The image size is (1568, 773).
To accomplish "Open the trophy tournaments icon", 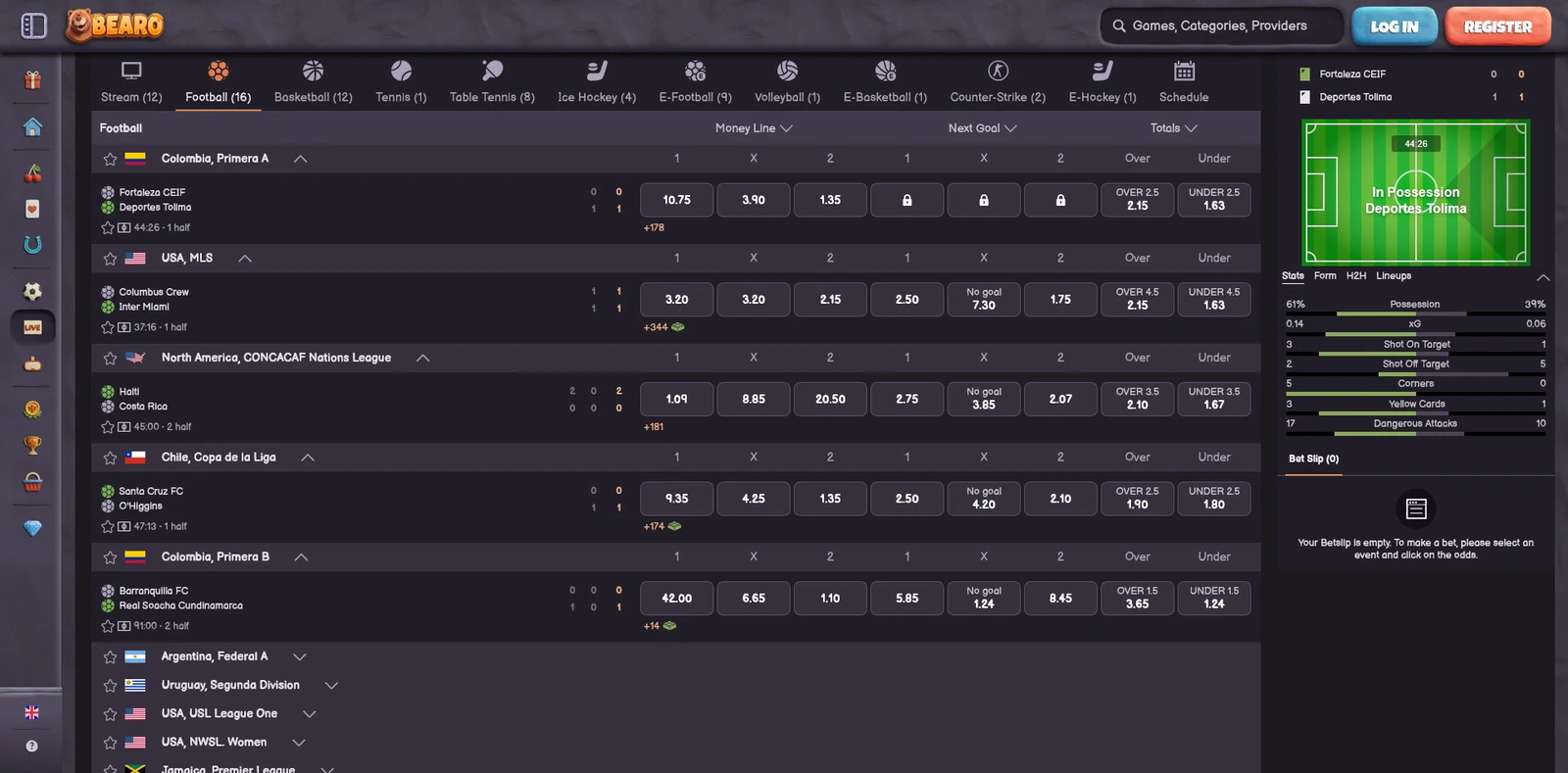I will [32, 445].
